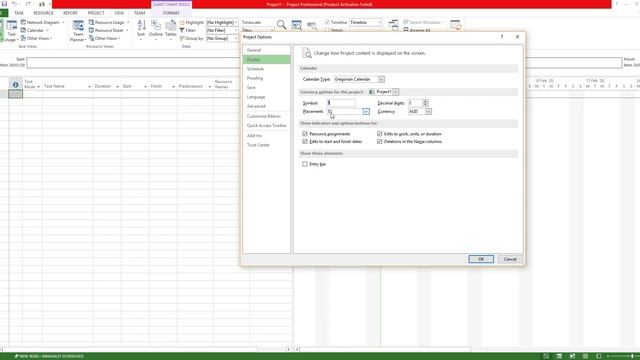Open the Currency AUD dropdown
Image resolution: width=640 pixels, height=360 pixels.
pos(428,111)
